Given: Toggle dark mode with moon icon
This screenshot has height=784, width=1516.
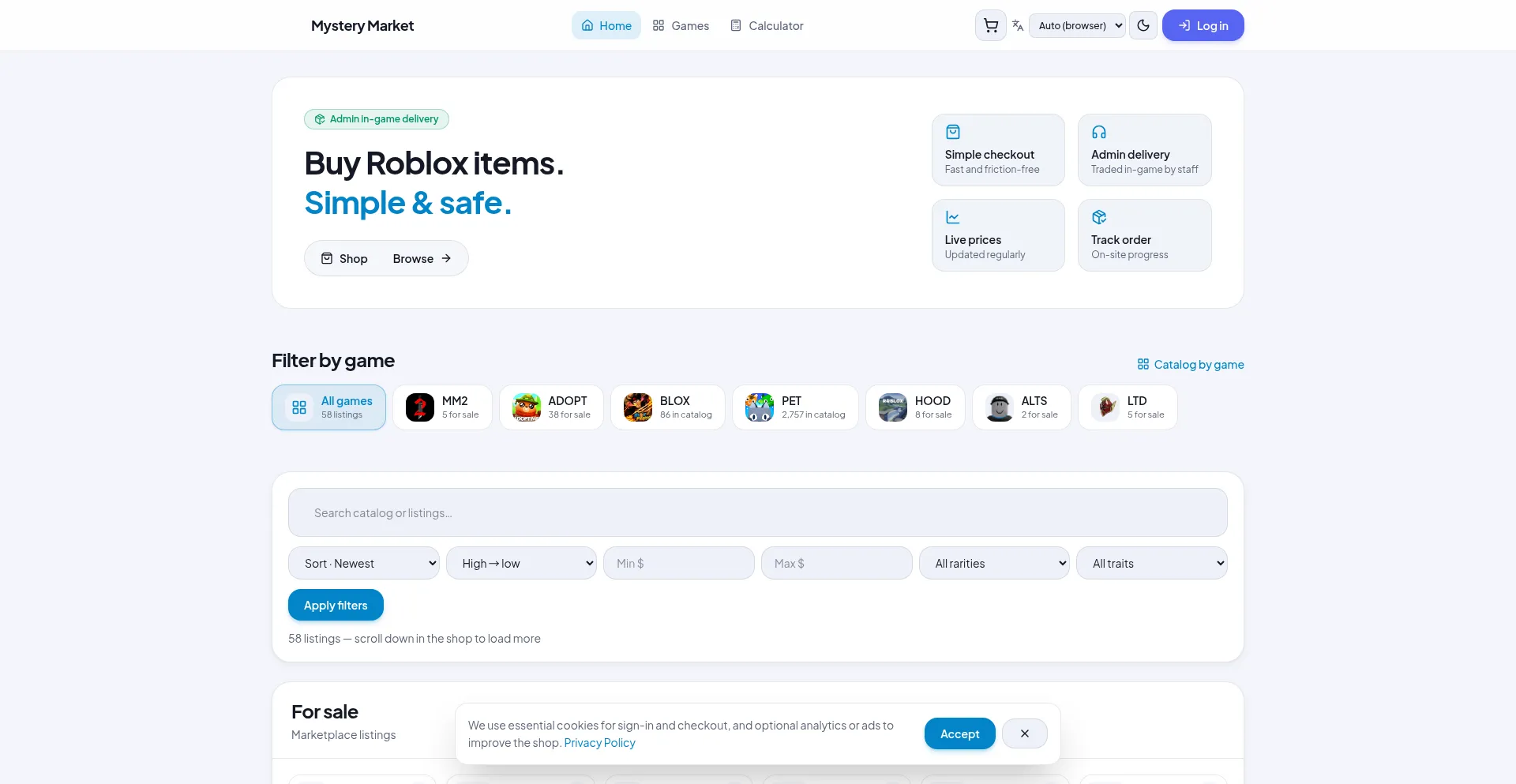Looking at the screenshot, I should coord(1143,25).
